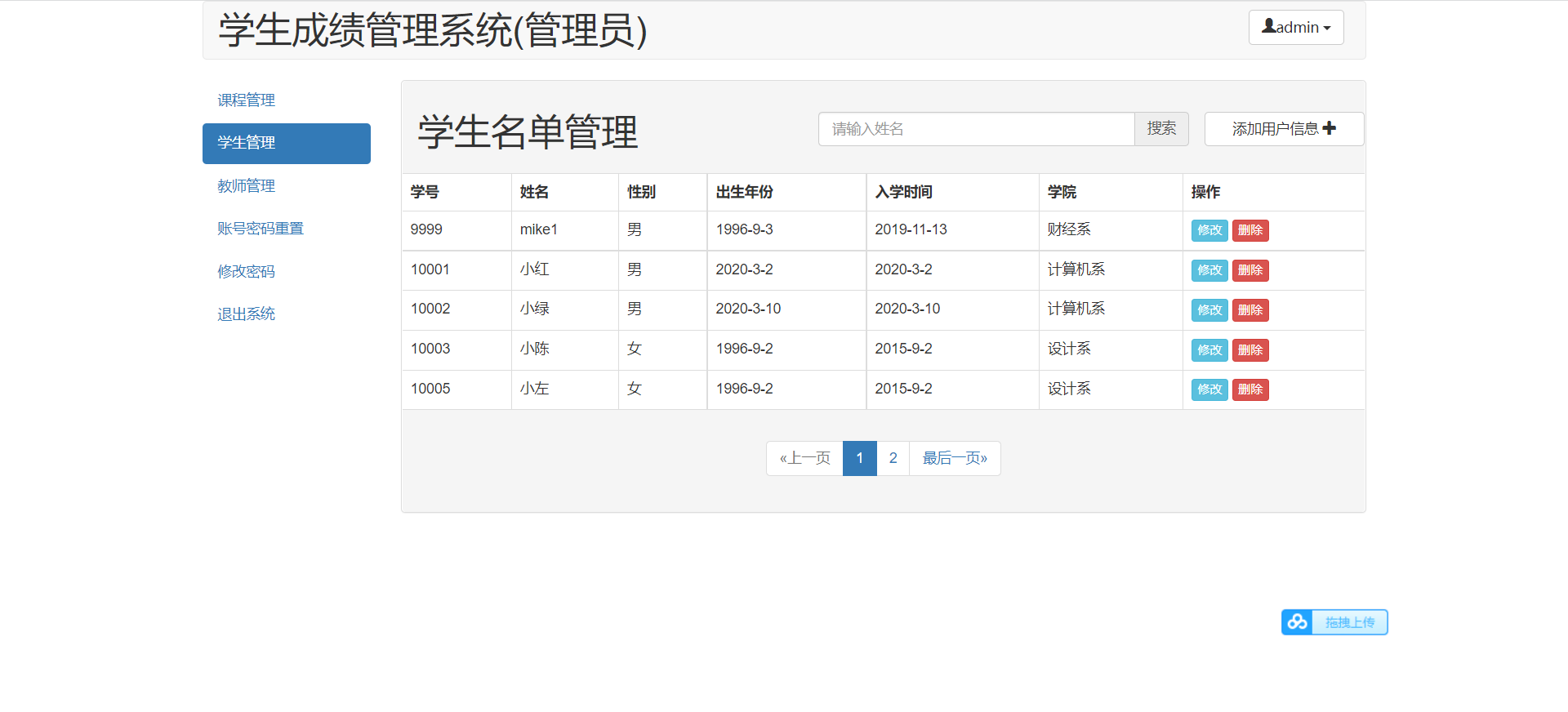Select 学生管理 in the sidebar
The height and width of the screenshot is (712, 1568).
(286, 143)
